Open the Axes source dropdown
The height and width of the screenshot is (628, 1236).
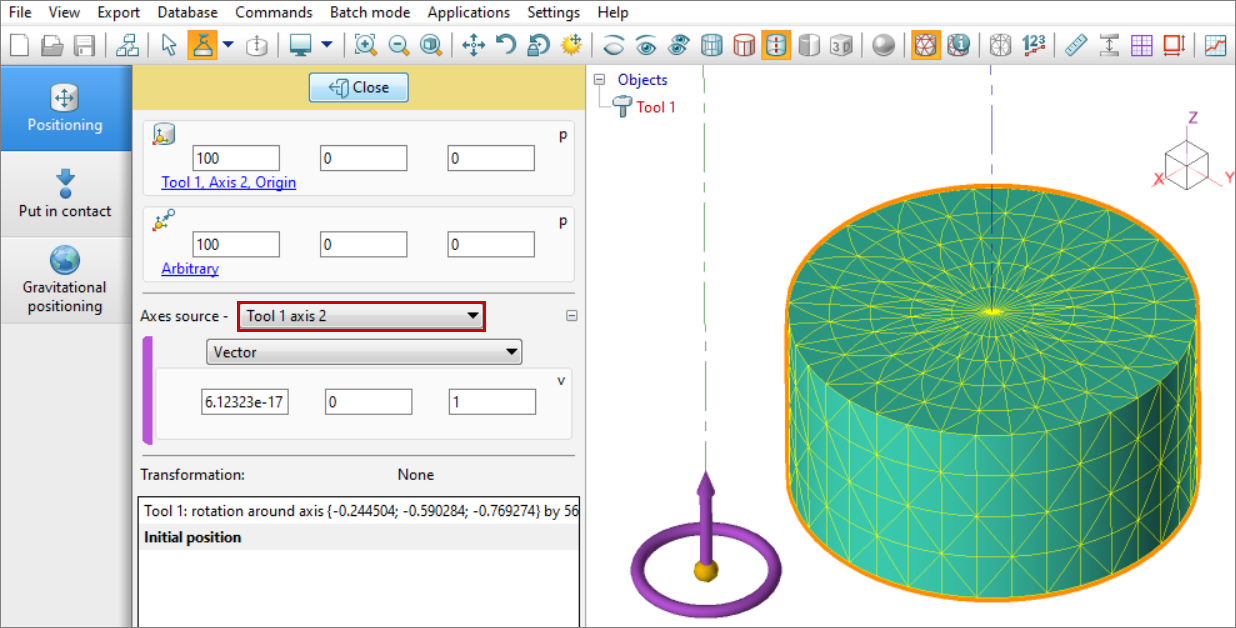[361, 316]
